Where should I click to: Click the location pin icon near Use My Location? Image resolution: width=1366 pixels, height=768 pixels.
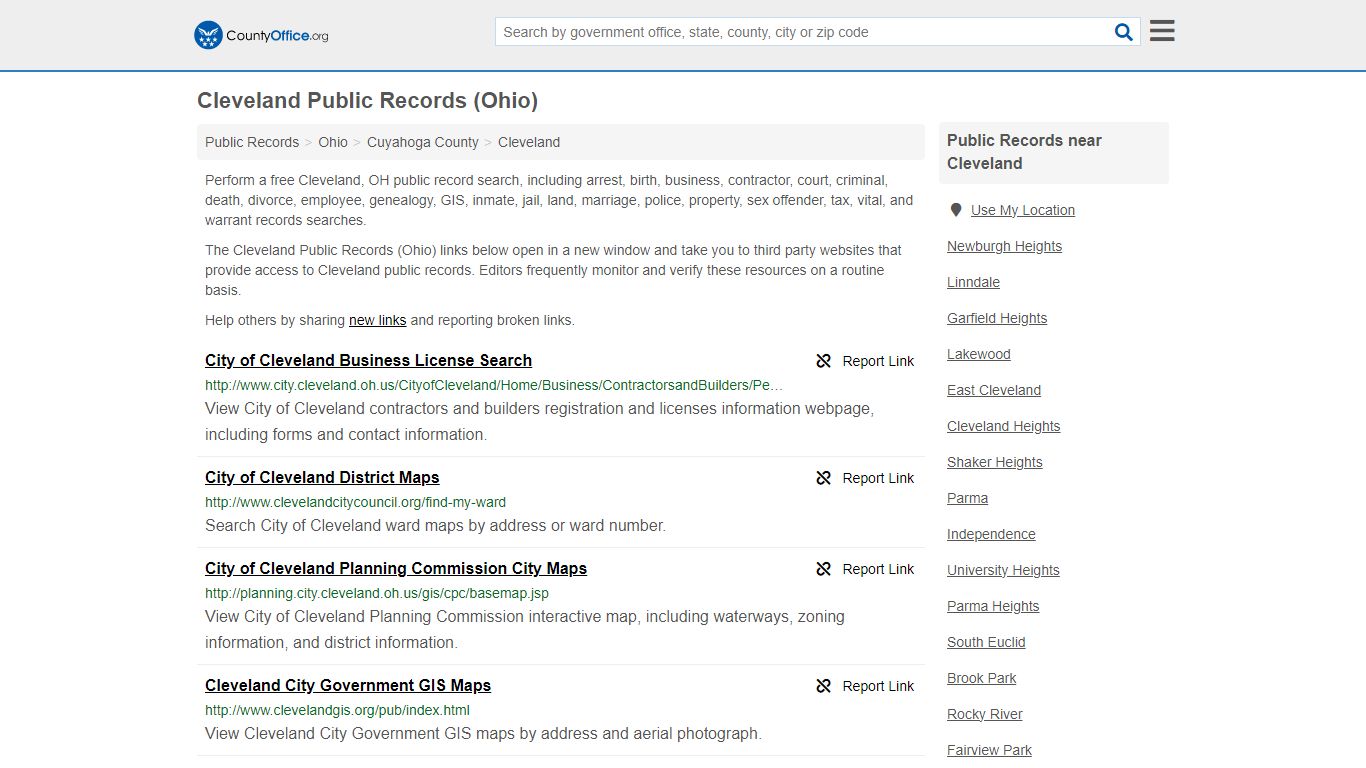point(956,210)
